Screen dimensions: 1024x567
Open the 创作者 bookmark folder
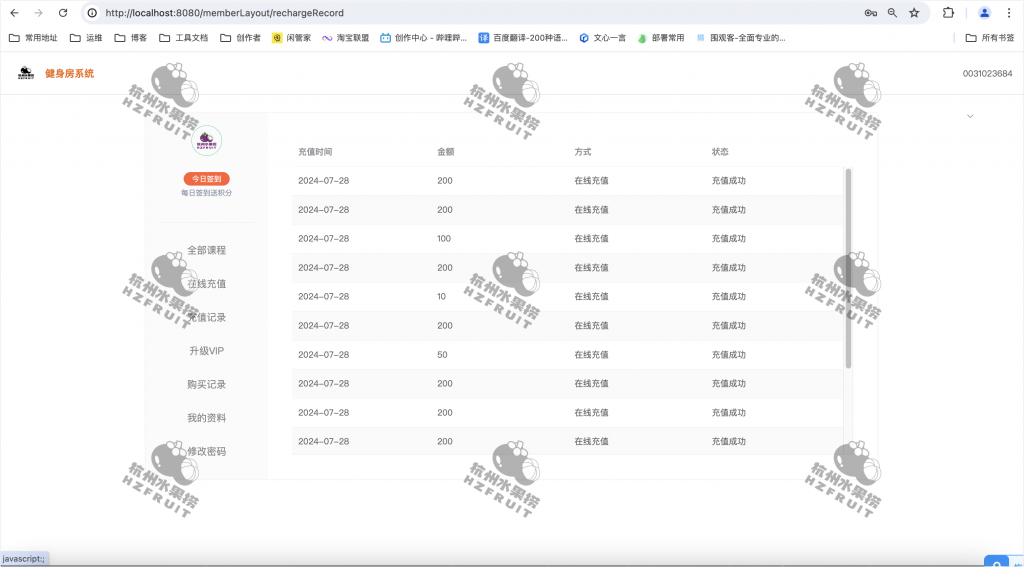[240, 38]
